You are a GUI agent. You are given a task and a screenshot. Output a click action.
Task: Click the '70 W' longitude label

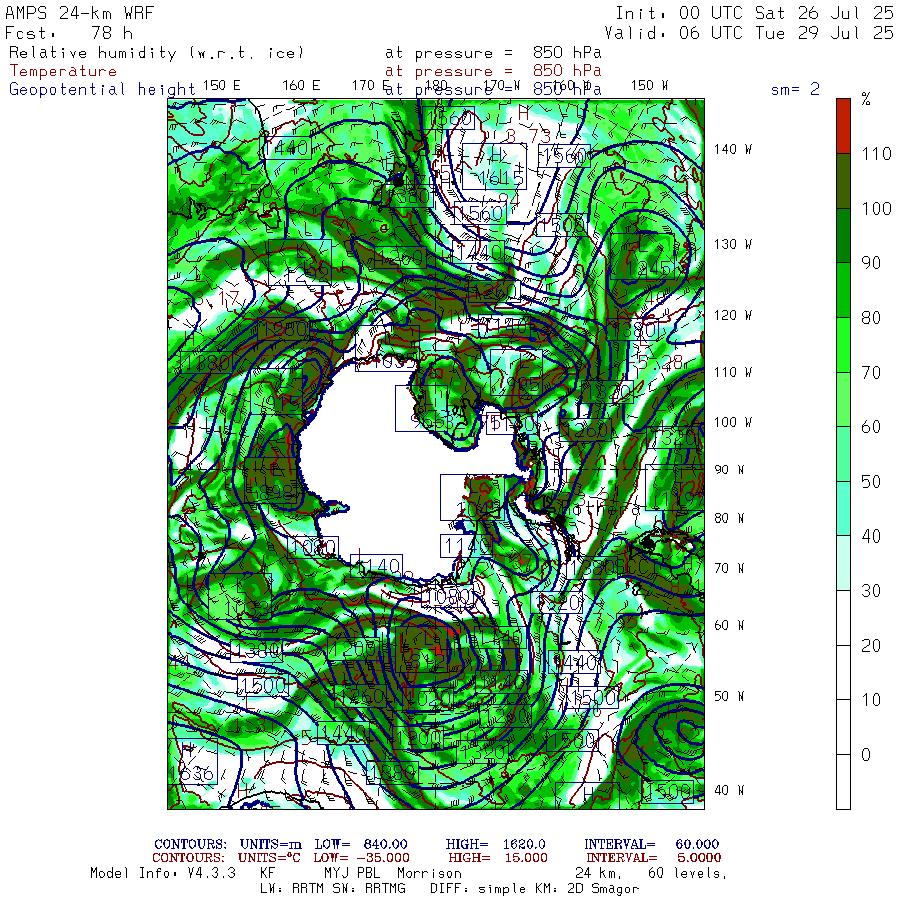(x=729, y=568)
